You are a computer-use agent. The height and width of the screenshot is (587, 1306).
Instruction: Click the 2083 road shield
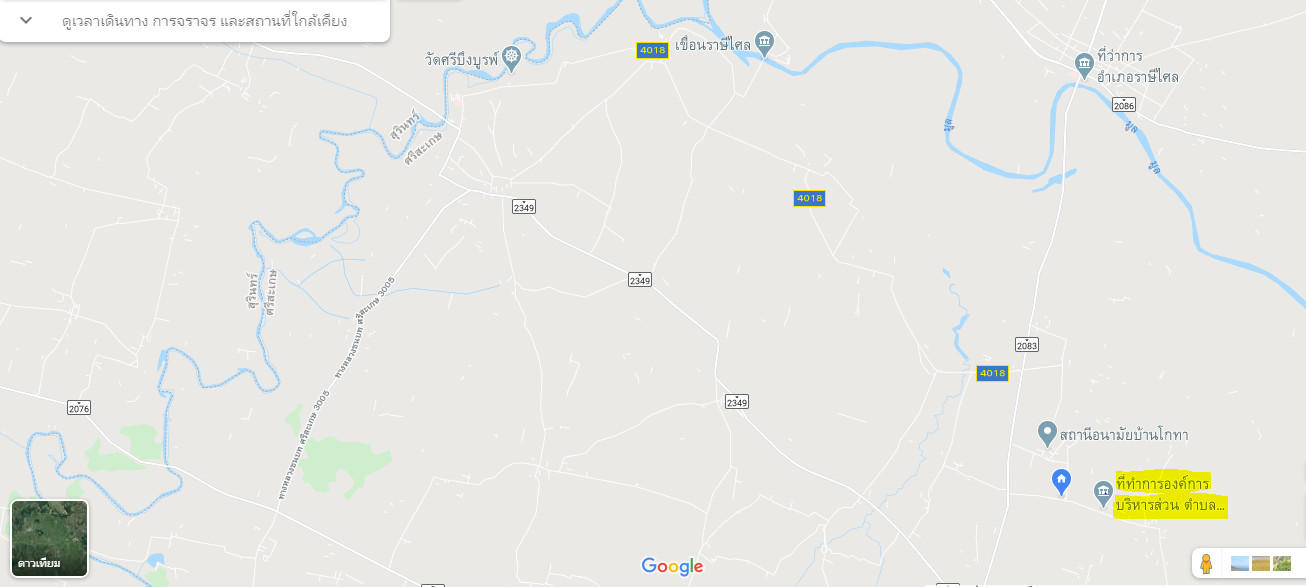(x=1027, y=344)
